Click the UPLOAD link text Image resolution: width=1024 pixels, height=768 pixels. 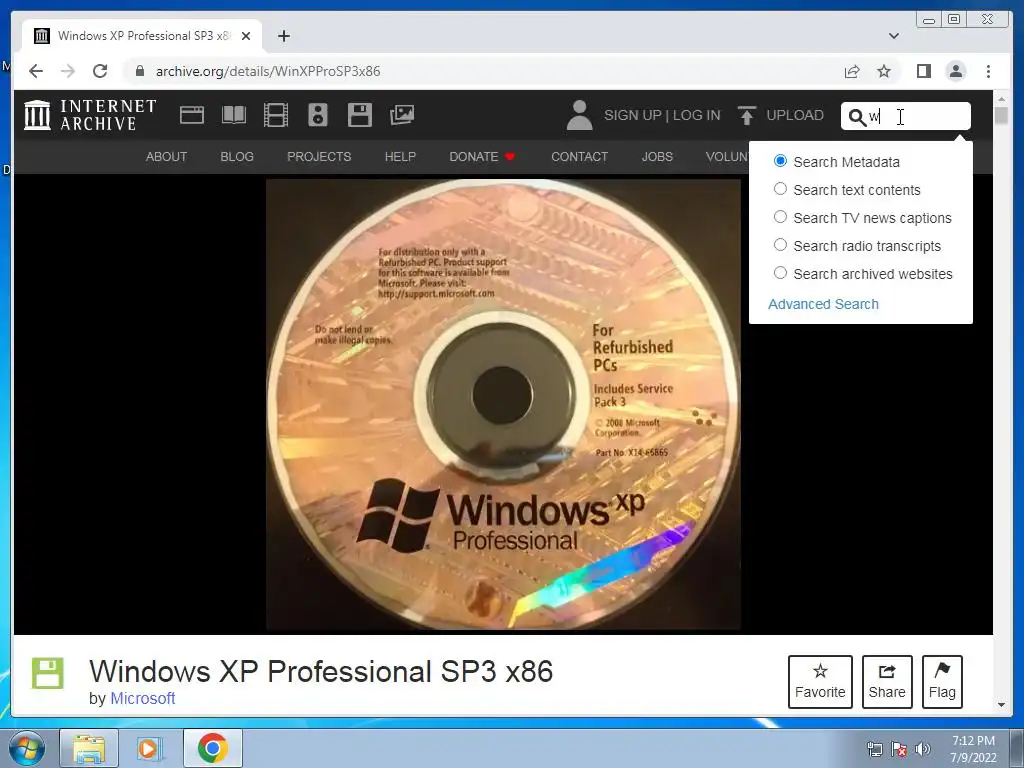click(795, 116)
